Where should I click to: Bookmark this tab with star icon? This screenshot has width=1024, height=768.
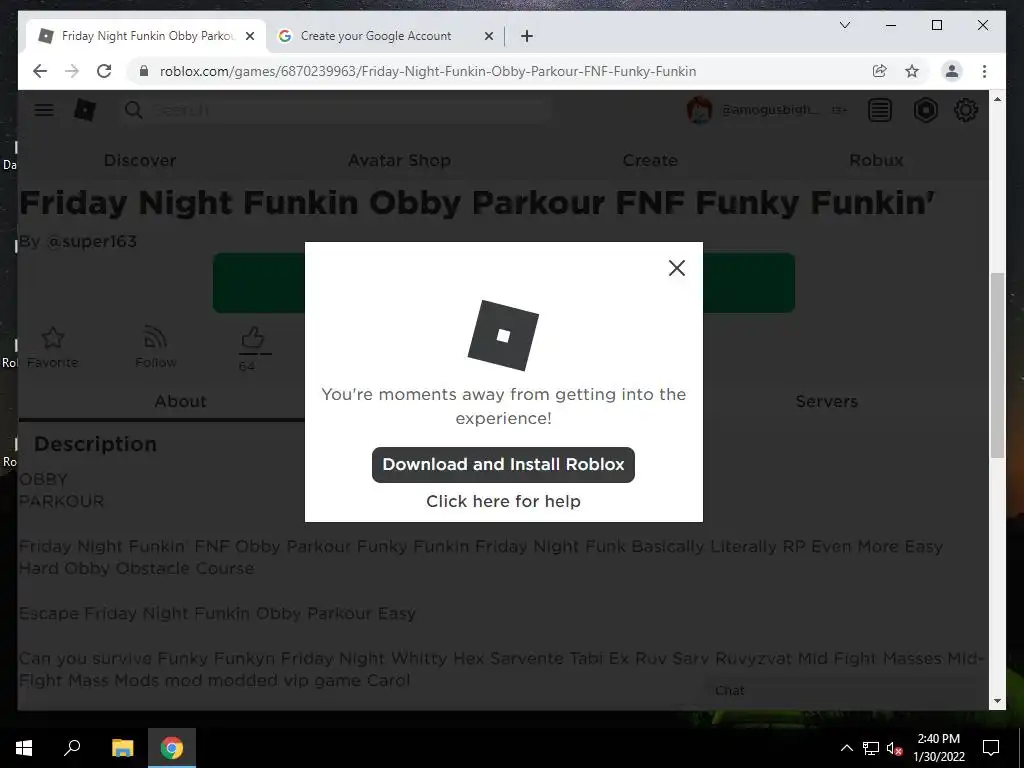912,71
